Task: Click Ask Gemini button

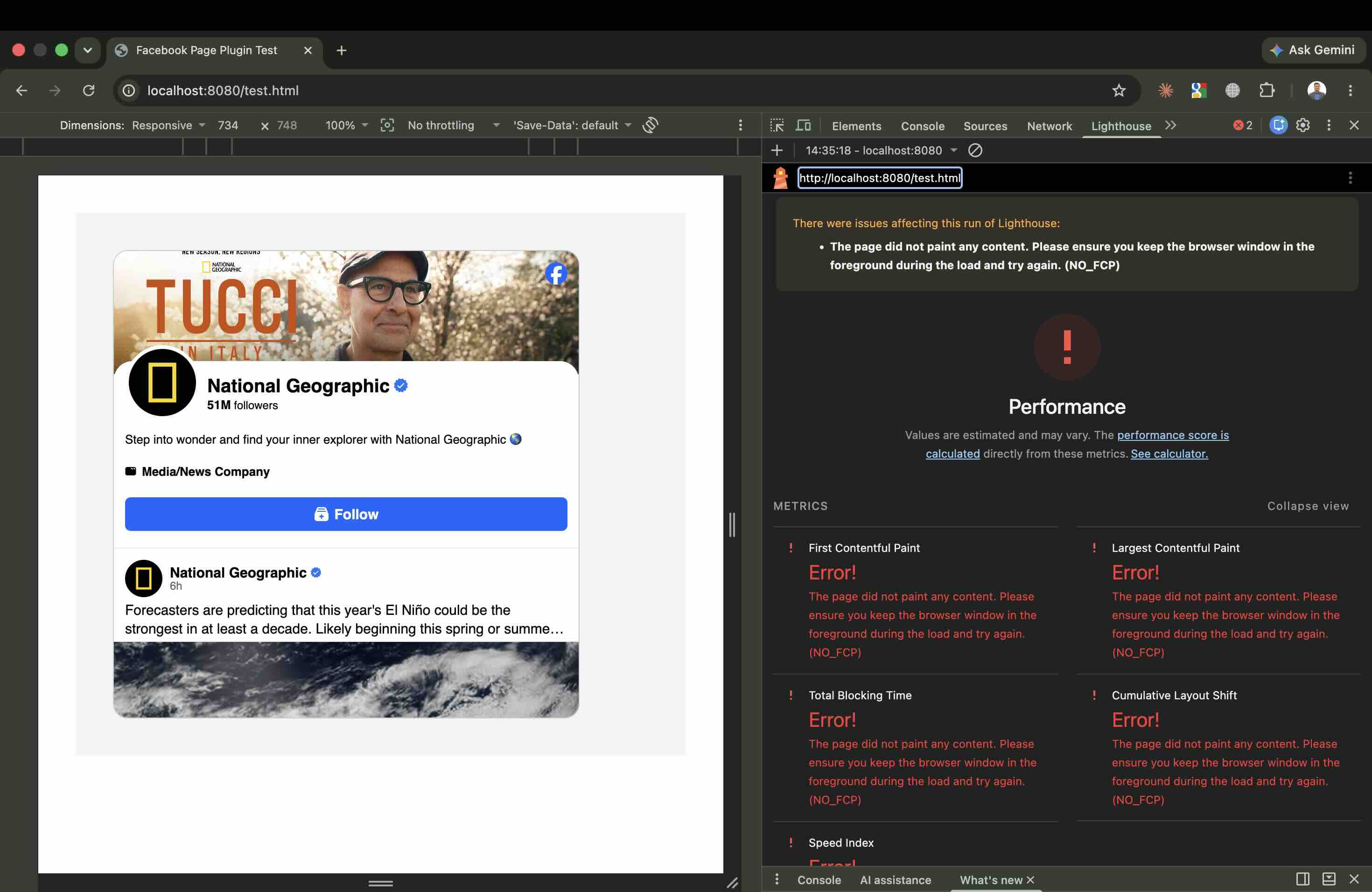Action: pyautogui.click(x=1313, y=50)
